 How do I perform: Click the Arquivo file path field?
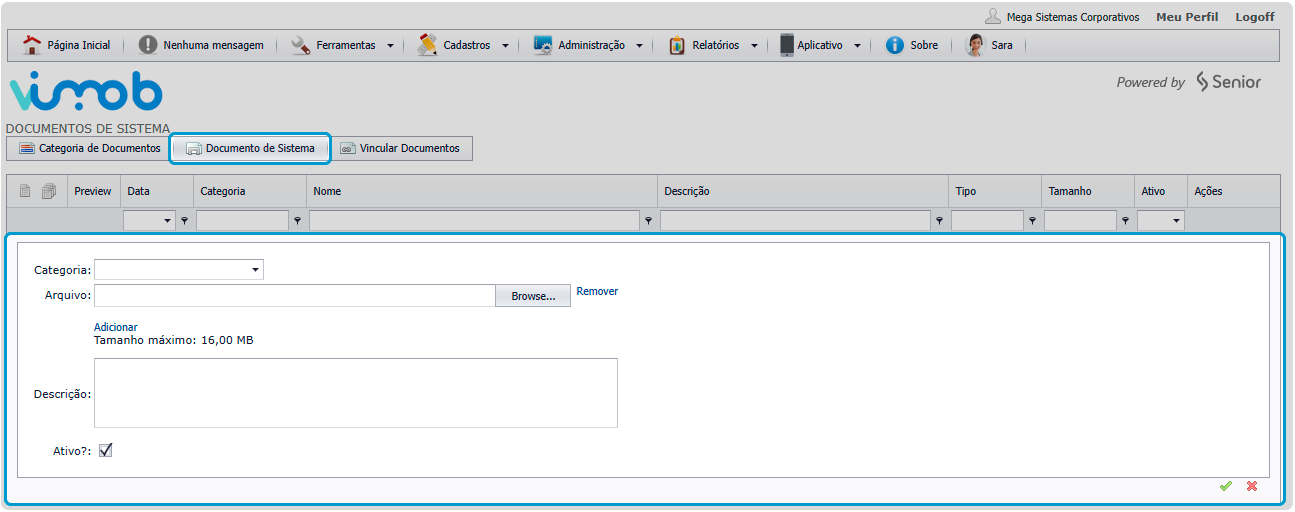(x=295, y=296)
